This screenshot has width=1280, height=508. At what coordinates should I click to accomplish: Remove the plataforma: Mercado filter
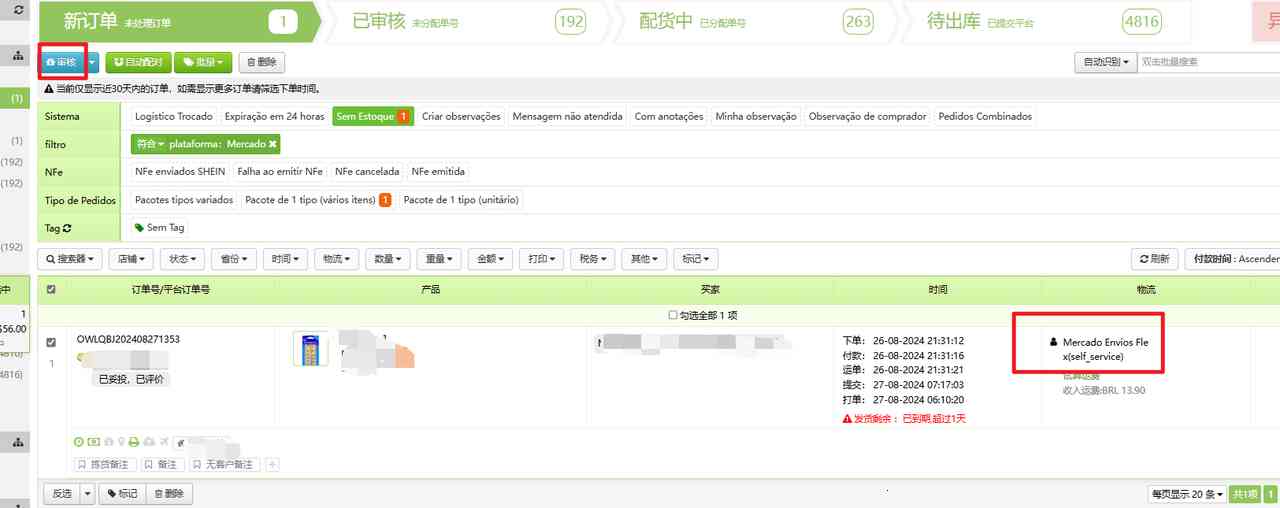click(273, 145)
